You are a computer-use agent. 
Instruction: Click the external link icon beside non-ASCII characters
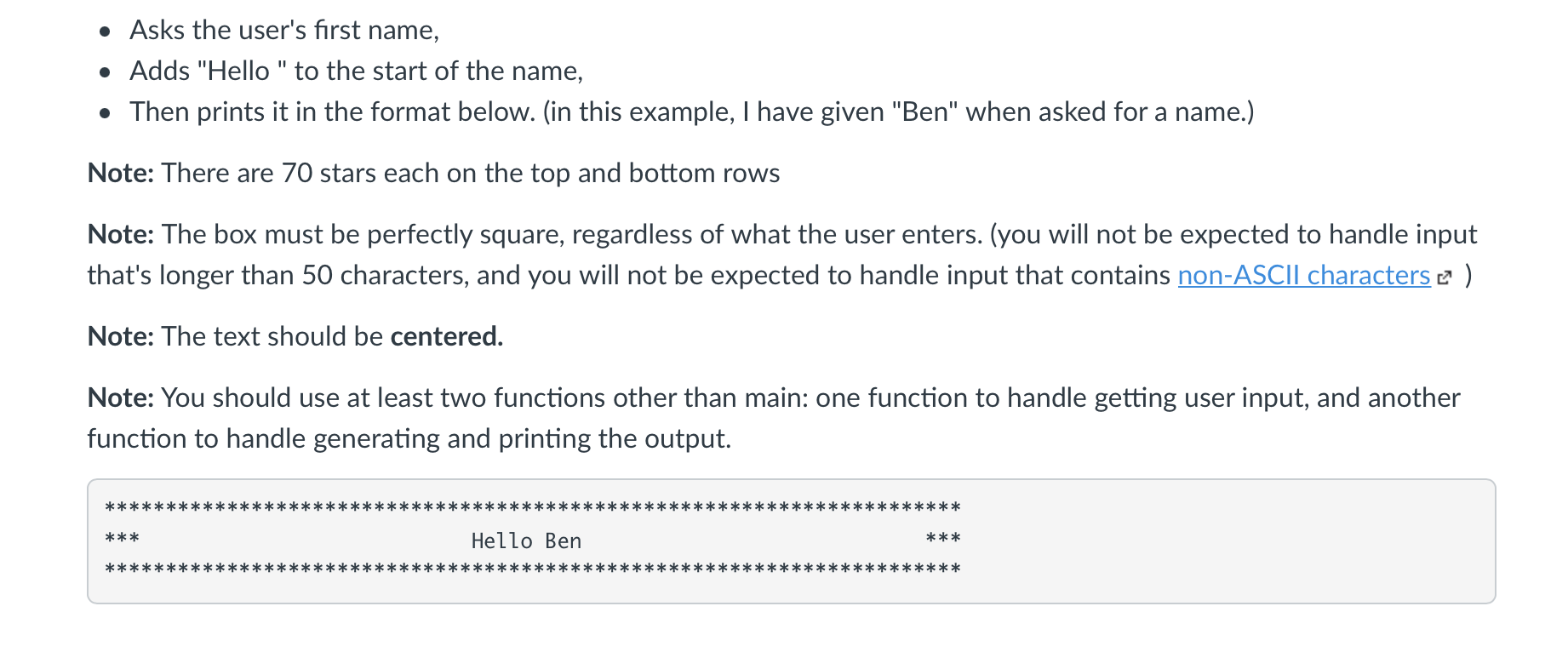click(1444, 277)
